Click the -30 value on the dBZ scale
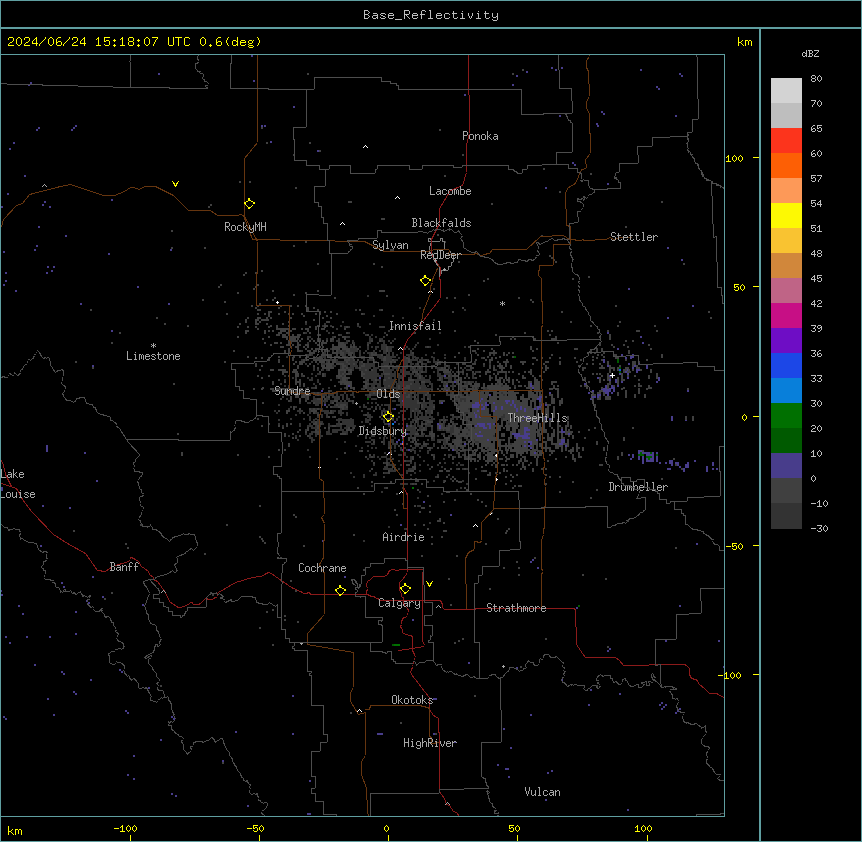 (819, 529)
